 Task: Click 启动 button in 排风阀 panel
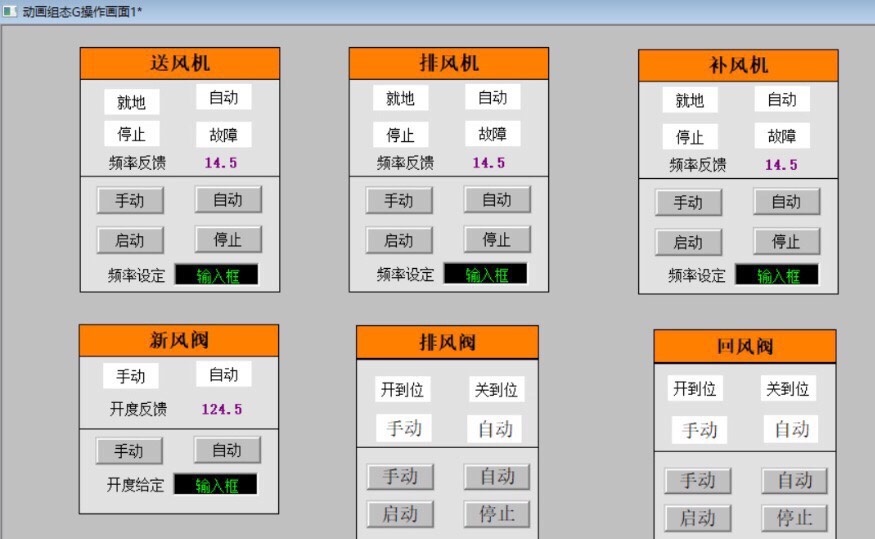[x=400, y=514]
